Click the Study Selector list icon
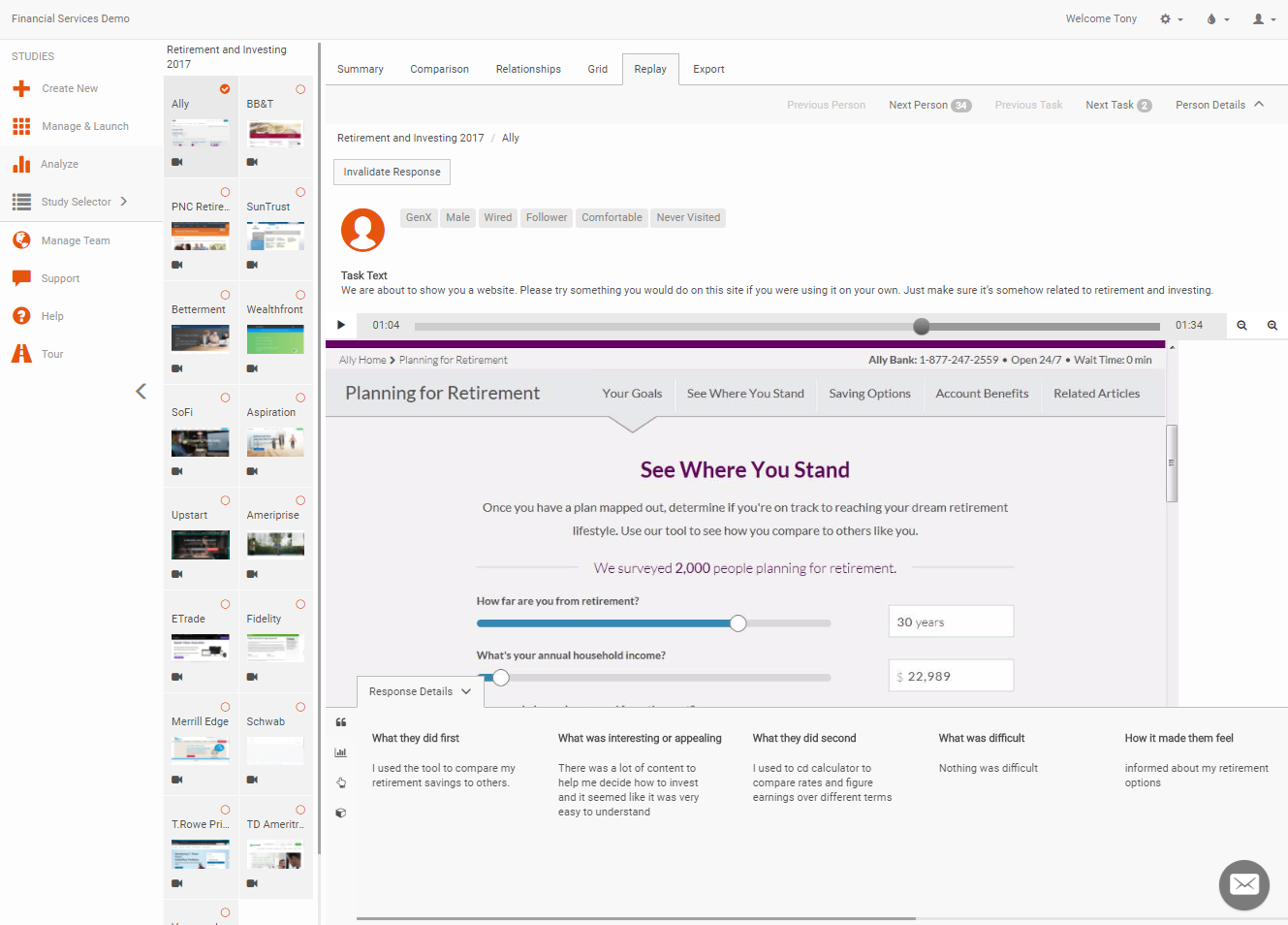 (x=21, y=202)
